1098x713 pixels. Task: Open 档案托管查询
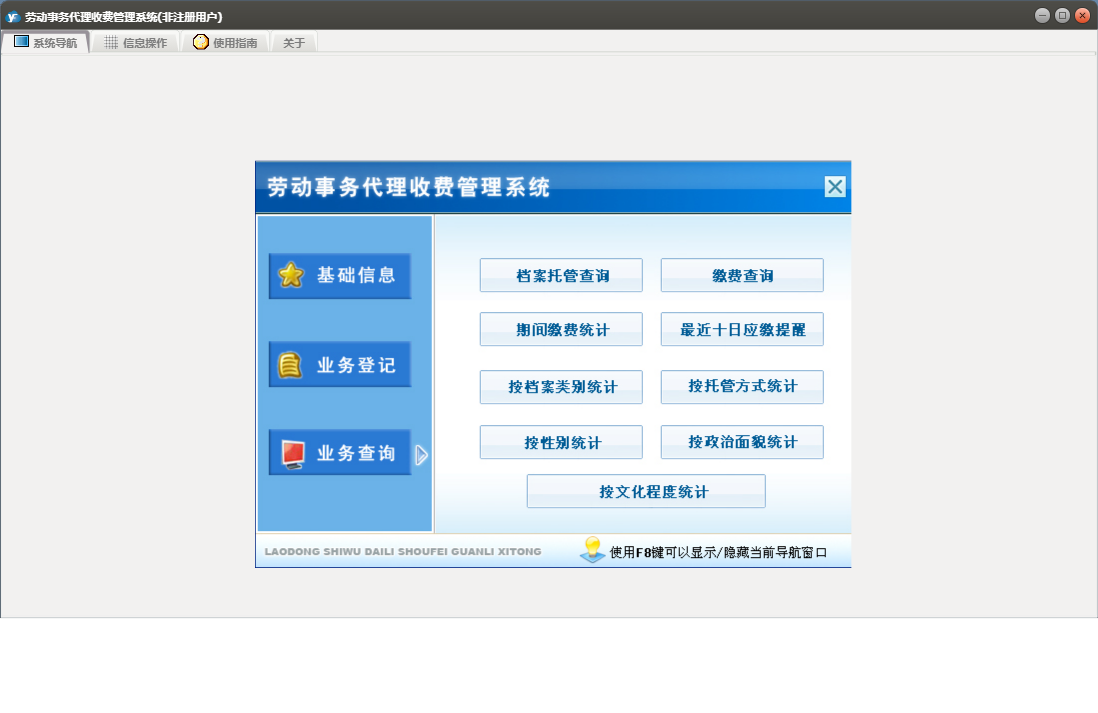click(x=561, y=275)
